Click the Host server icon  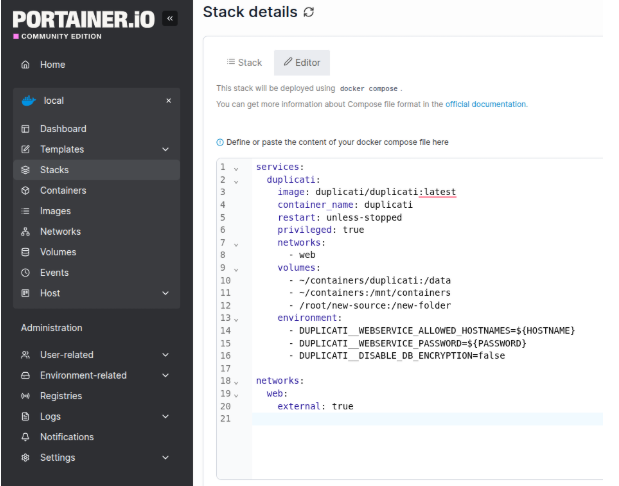25,293
